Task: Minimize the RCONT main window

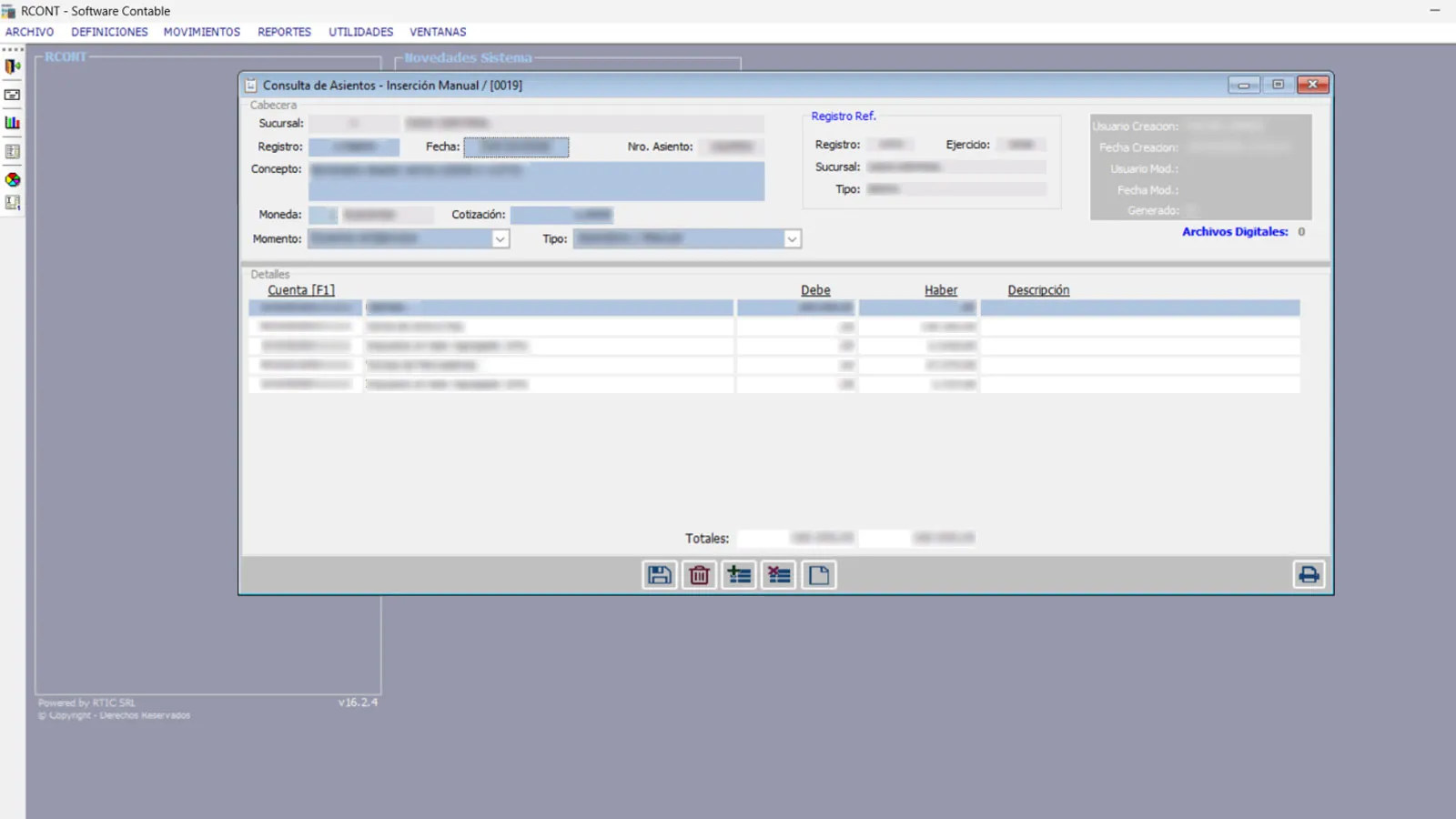Action: click(1435, 11)
